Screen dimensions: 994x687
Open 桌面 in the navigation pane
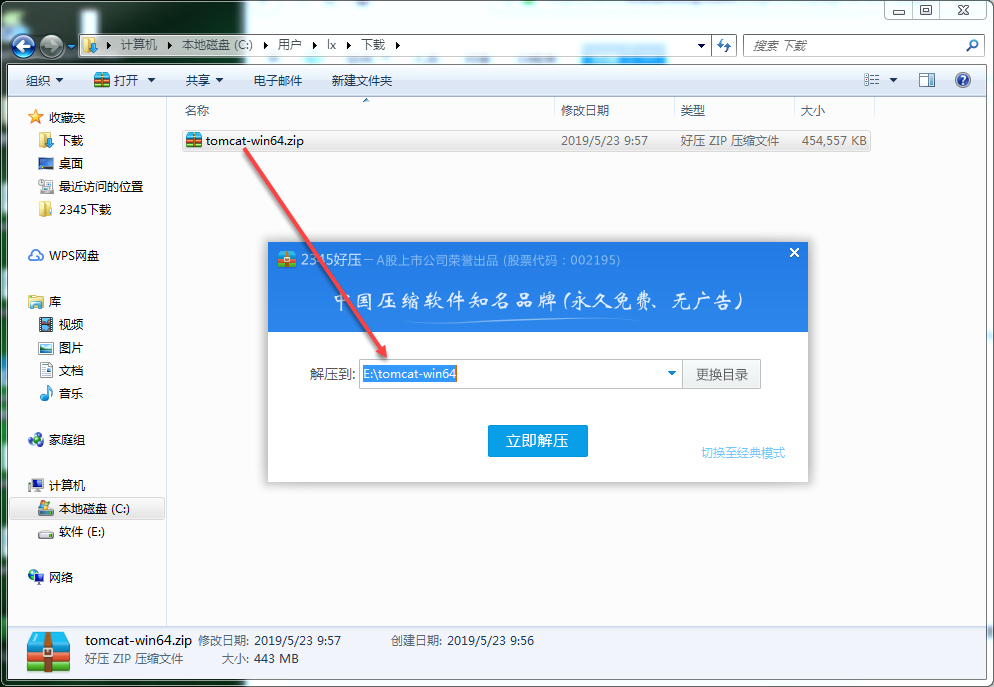(x=71, y=164)
